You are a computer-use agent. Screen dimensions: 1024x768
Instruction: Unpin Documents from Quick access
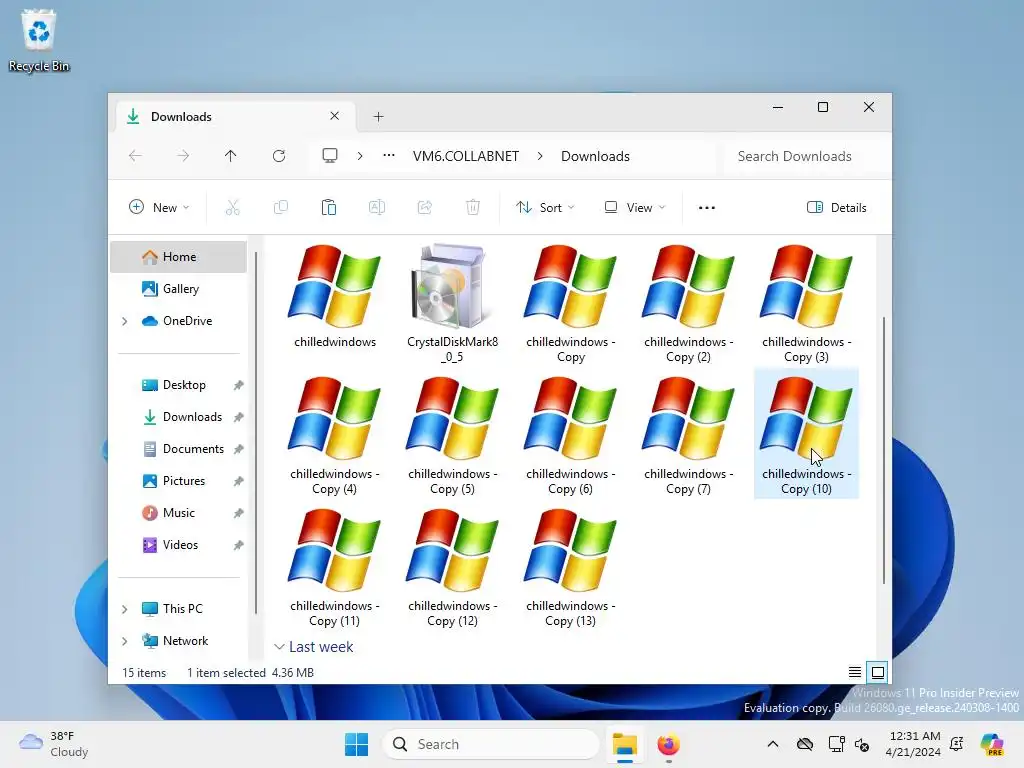point(238,449)
